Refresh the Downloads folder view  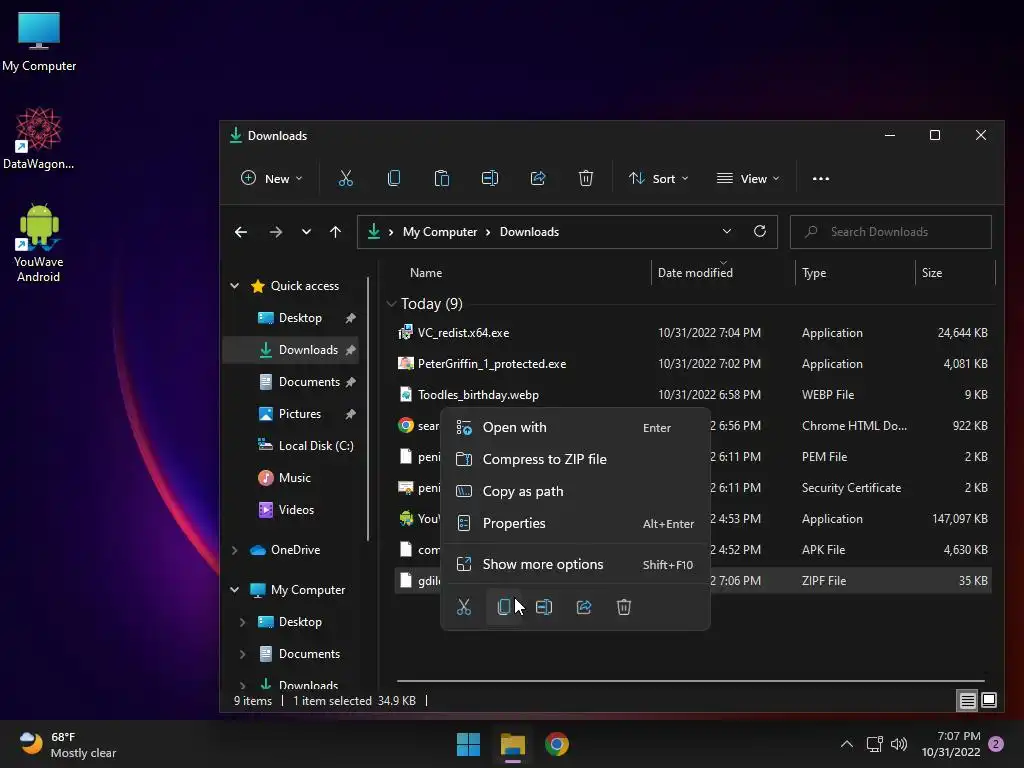click(x=760, y=231)
